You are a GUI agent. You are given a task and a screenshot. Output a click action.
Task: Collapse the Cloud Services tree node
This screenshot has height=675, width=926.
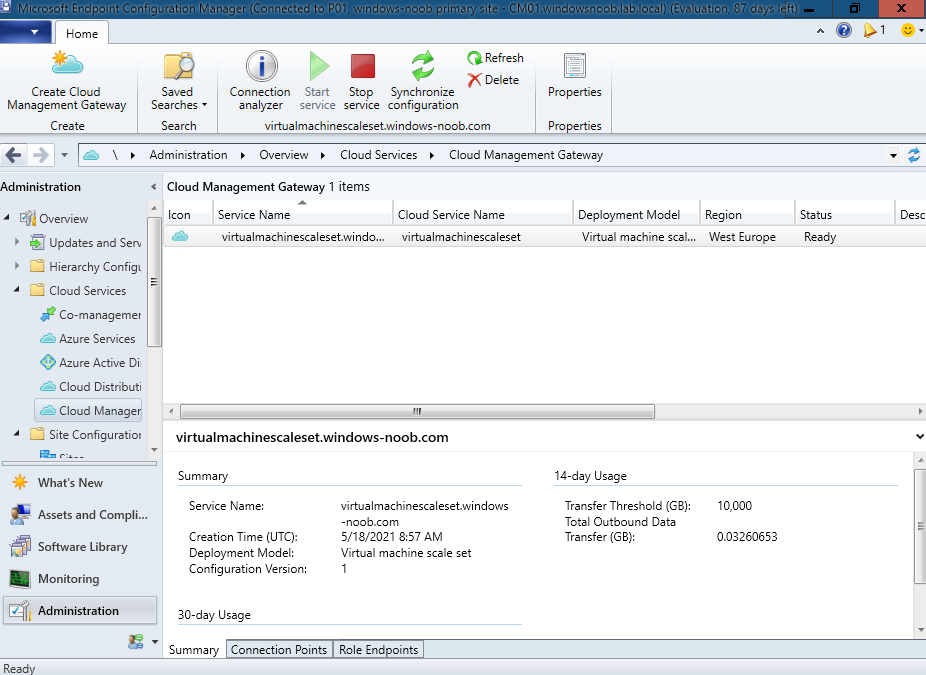17,290
